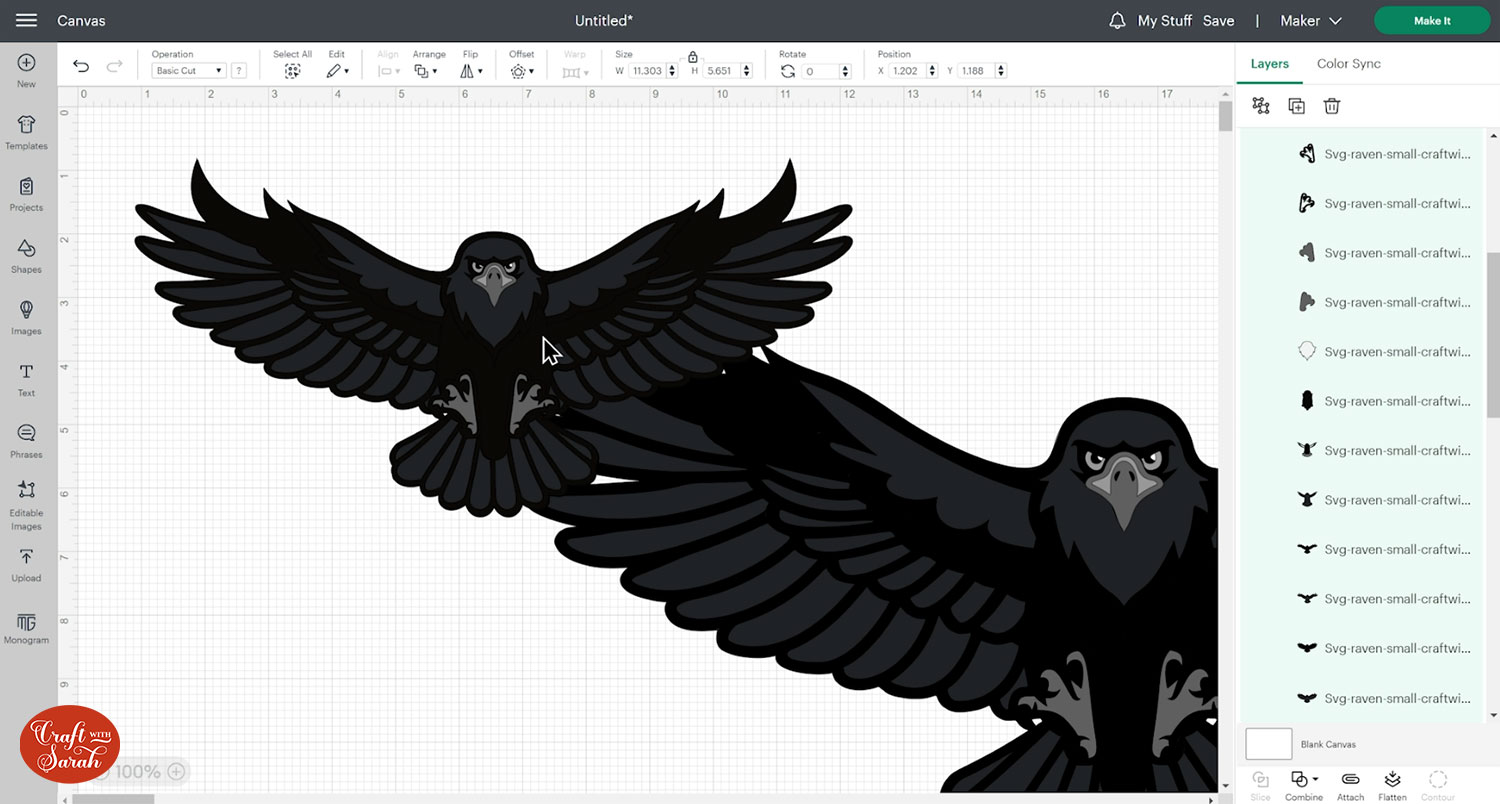Screen dimensions: 1500x804
Task: Open notifications bell icon
Action: [x=1117, y=21]
